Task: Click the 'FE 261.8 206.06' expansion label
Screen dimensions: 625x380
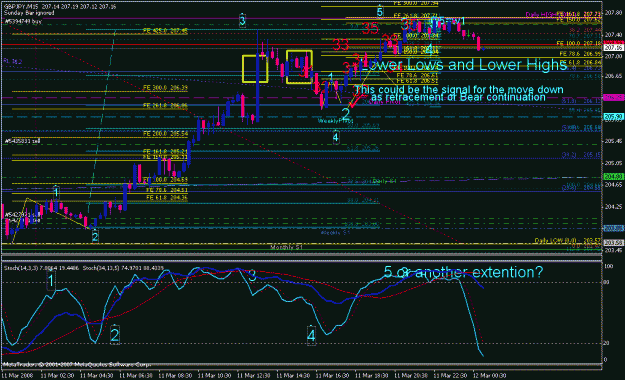Action: [165, 106]
